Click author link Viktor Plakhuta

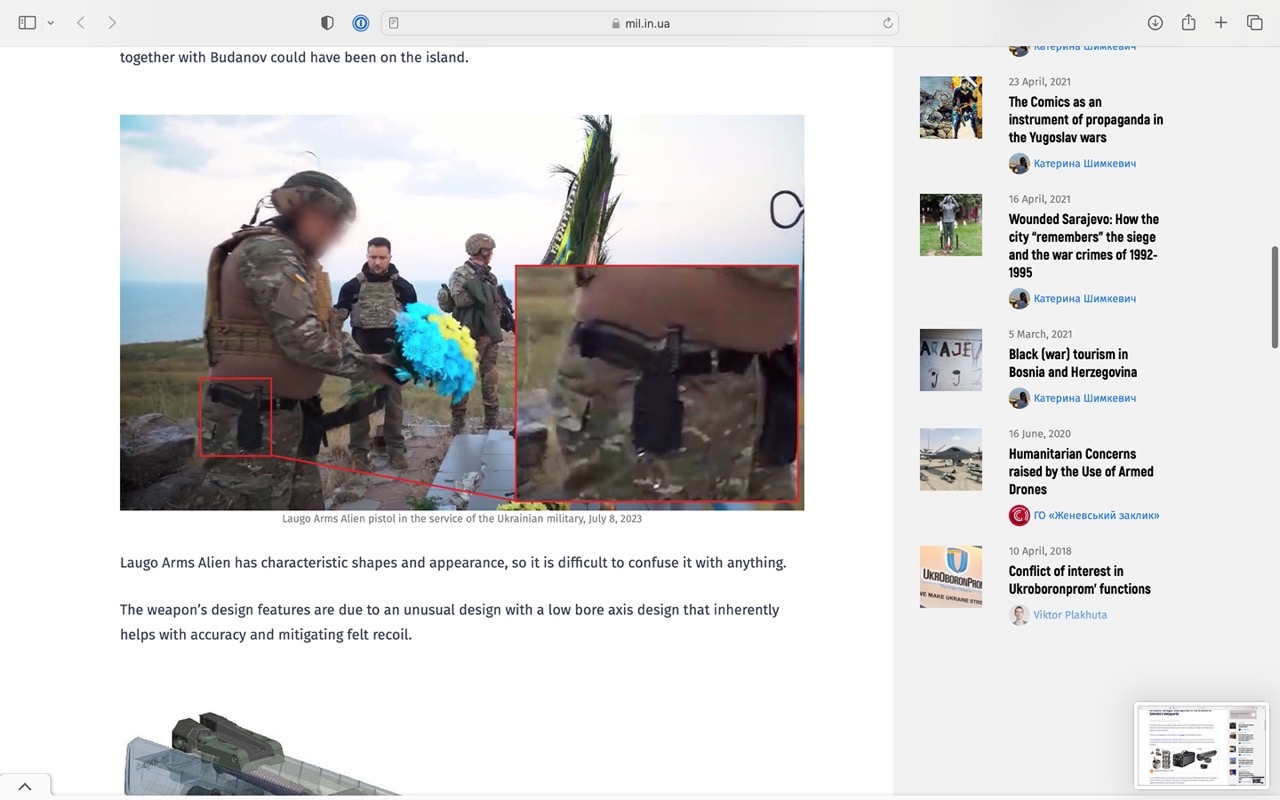pos(1069,615)
